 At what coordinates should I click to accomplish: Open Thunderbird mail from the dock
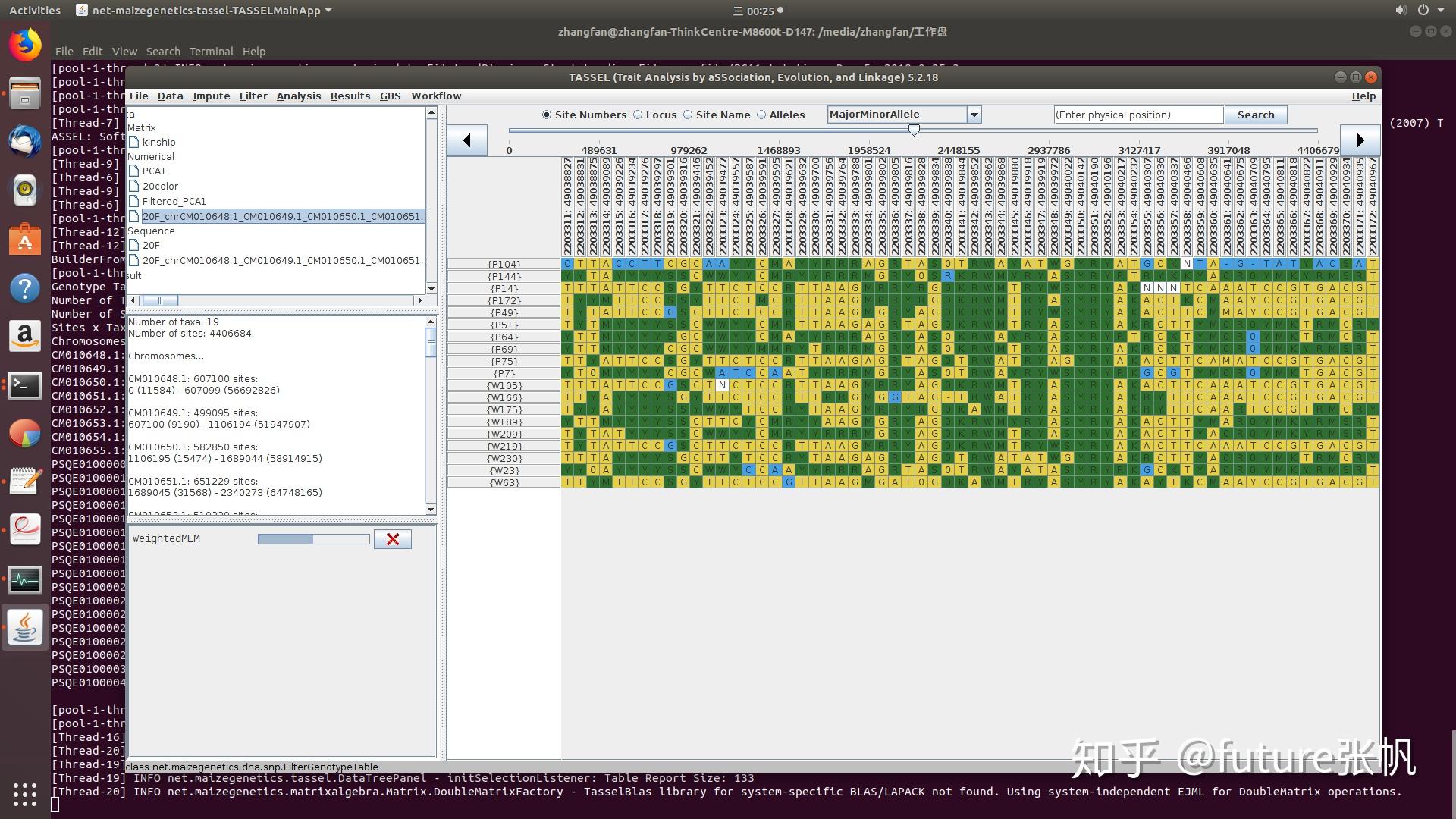25,142
